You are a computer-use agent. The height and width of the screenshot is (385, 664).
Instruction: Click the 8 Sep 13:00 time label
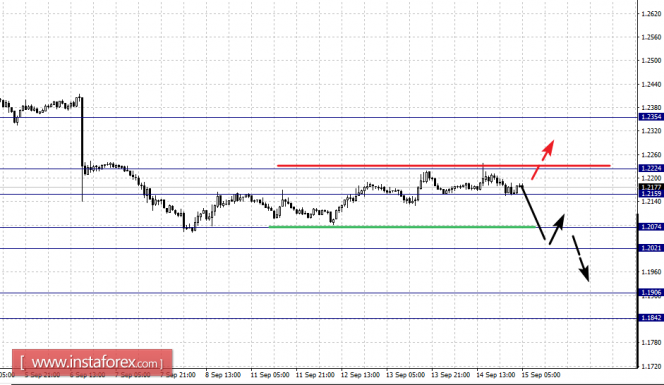(x=223, y=375)
